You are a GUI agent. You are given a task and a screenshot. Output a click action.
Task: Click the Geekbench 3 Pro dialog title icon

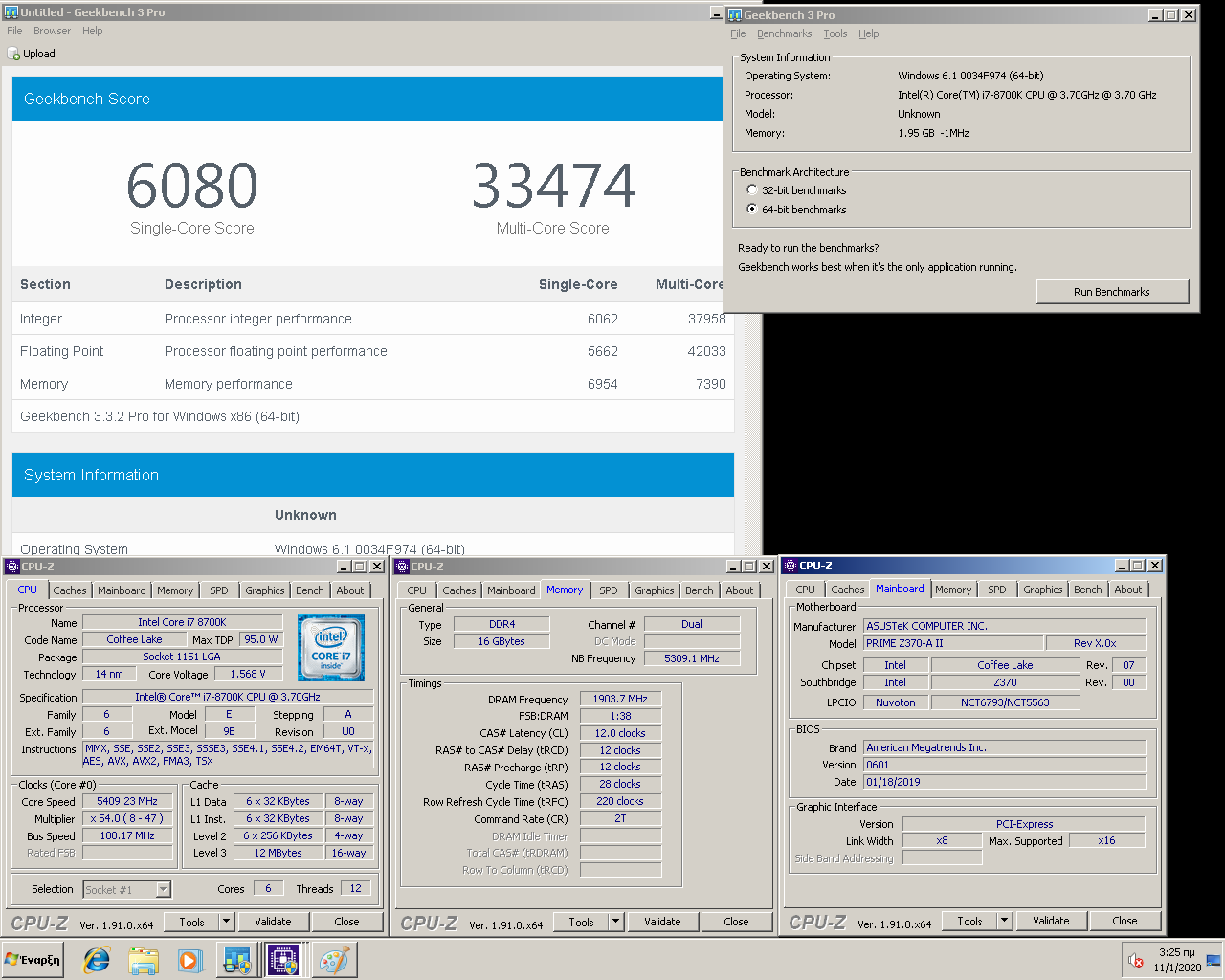click(735, 14)
